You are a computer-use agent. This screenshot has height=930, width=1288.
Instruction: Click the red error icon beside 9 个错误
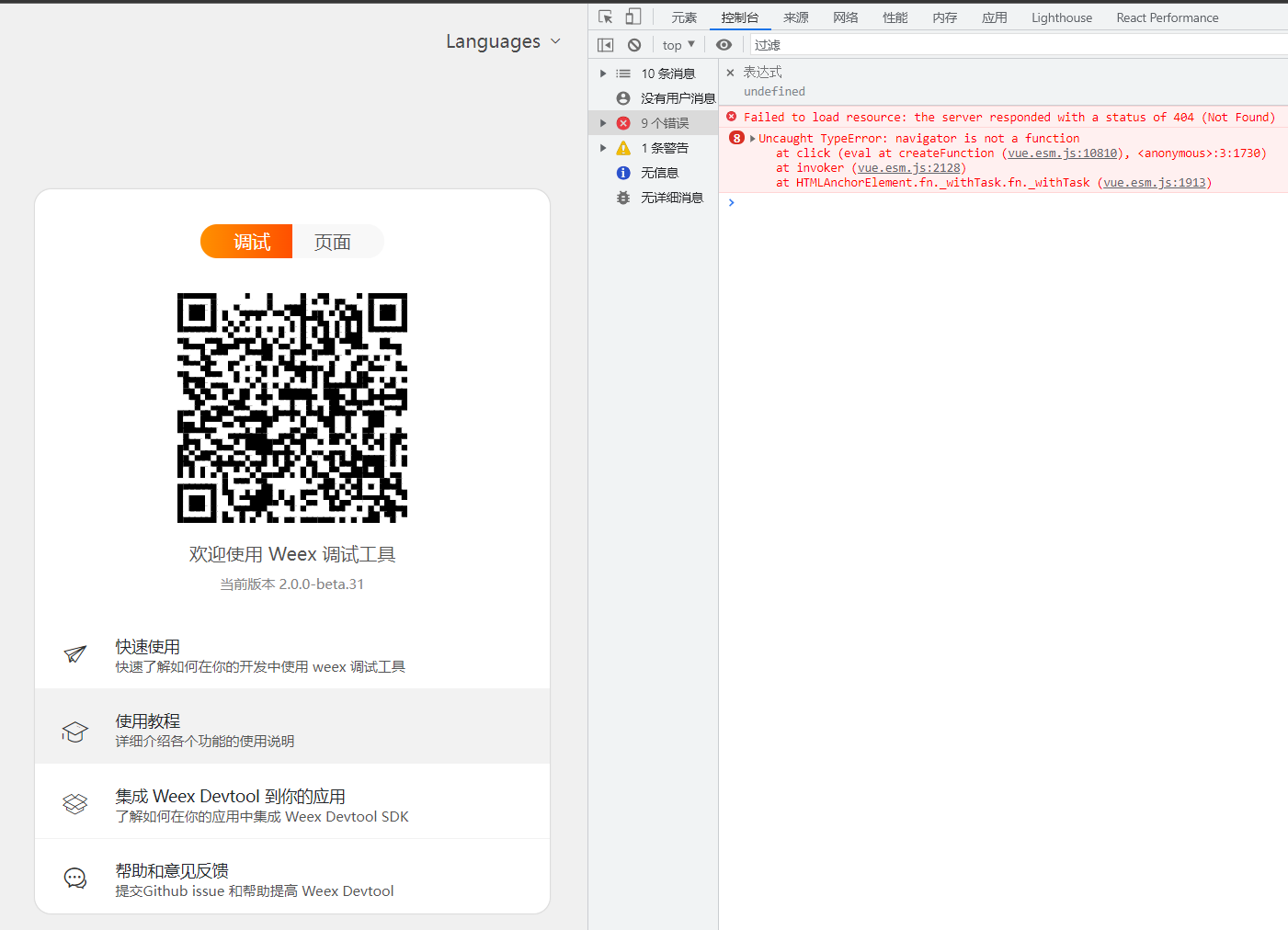point(623,122)
